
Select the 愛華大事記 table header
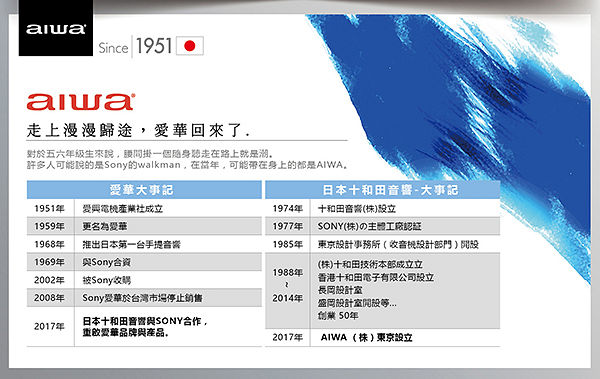144,190
